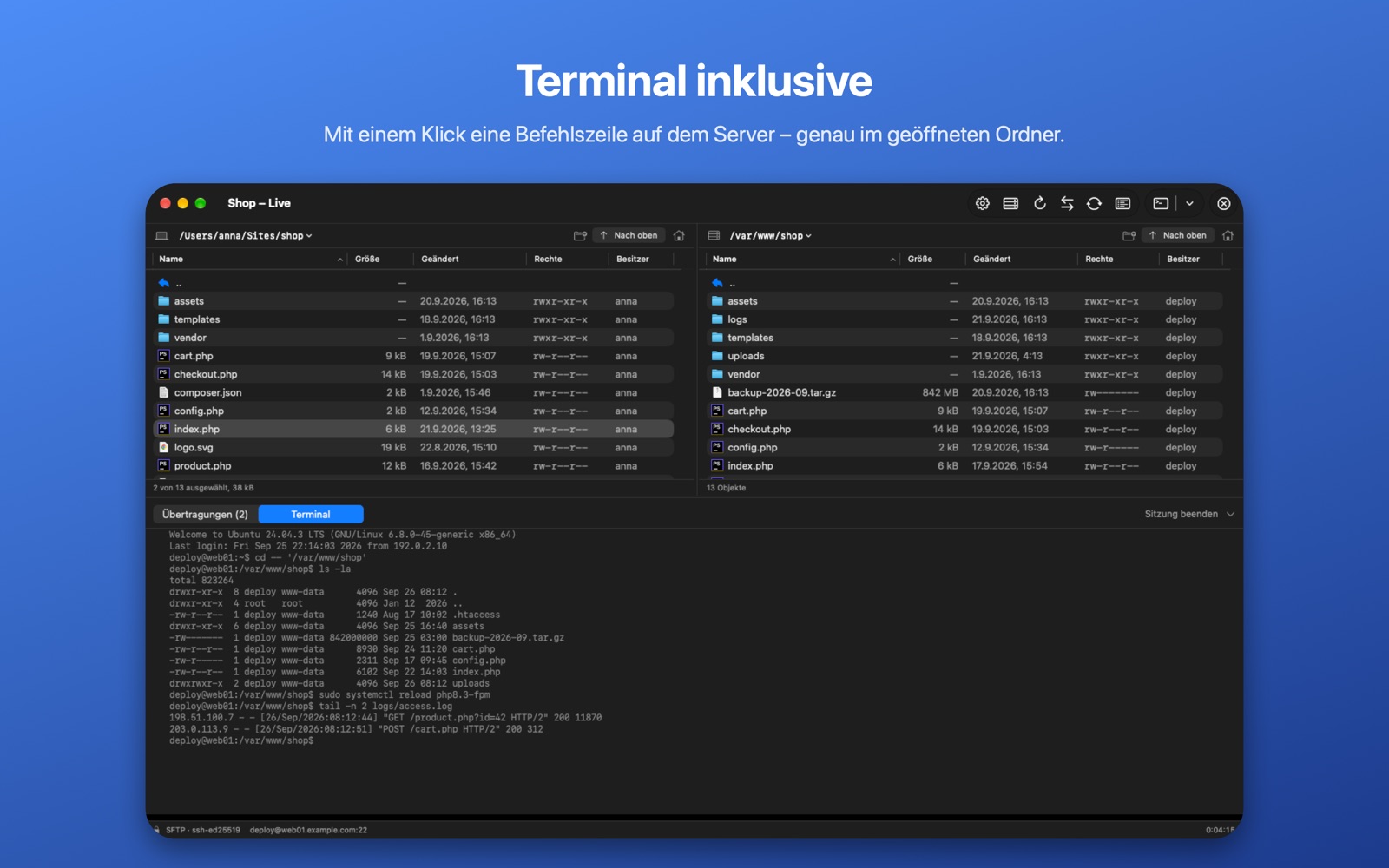Click the synchronize circular arrows icon
Screen dimensions: 1389x868
point(1095,203)
